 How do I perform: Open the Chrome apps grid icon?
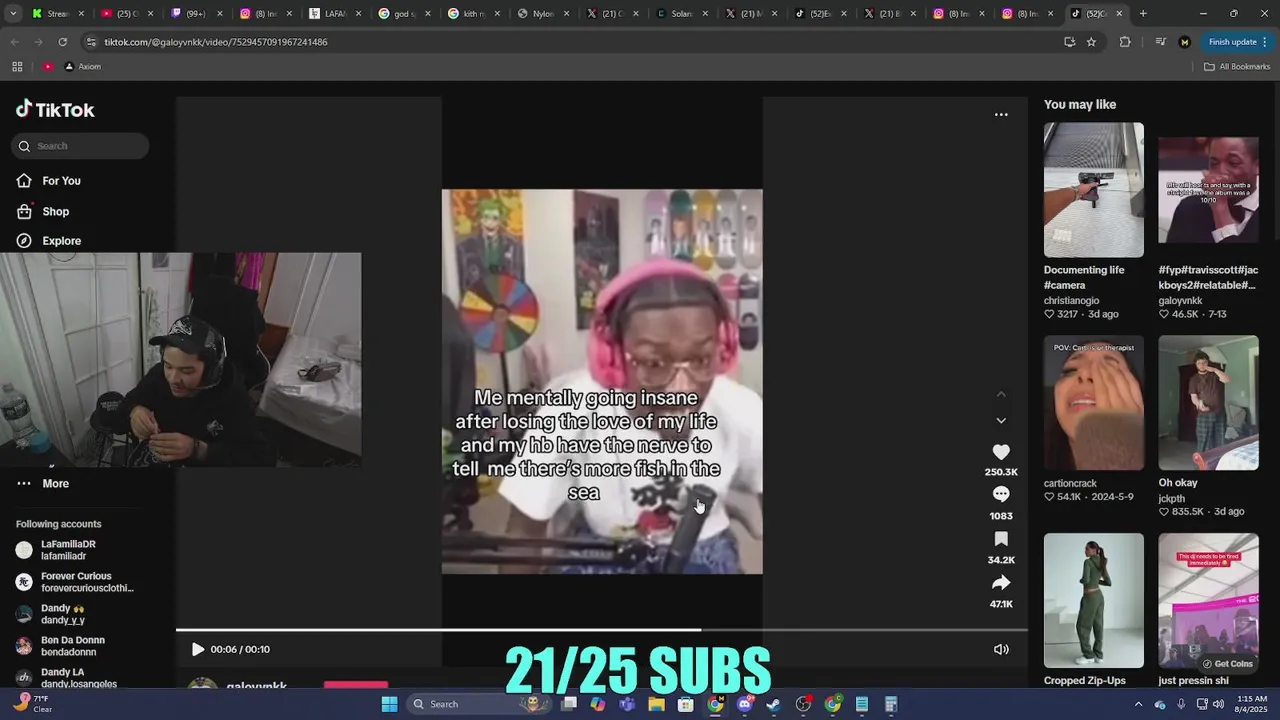click(x=17, y=67)
